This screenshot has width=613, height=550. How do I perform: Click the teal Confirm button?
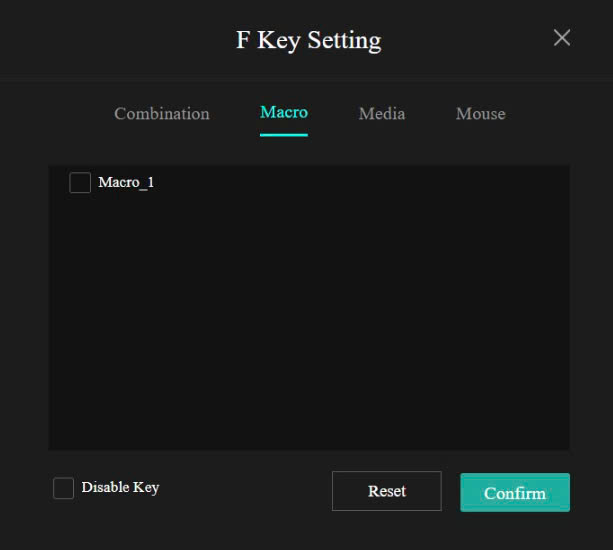pos(515,492)
